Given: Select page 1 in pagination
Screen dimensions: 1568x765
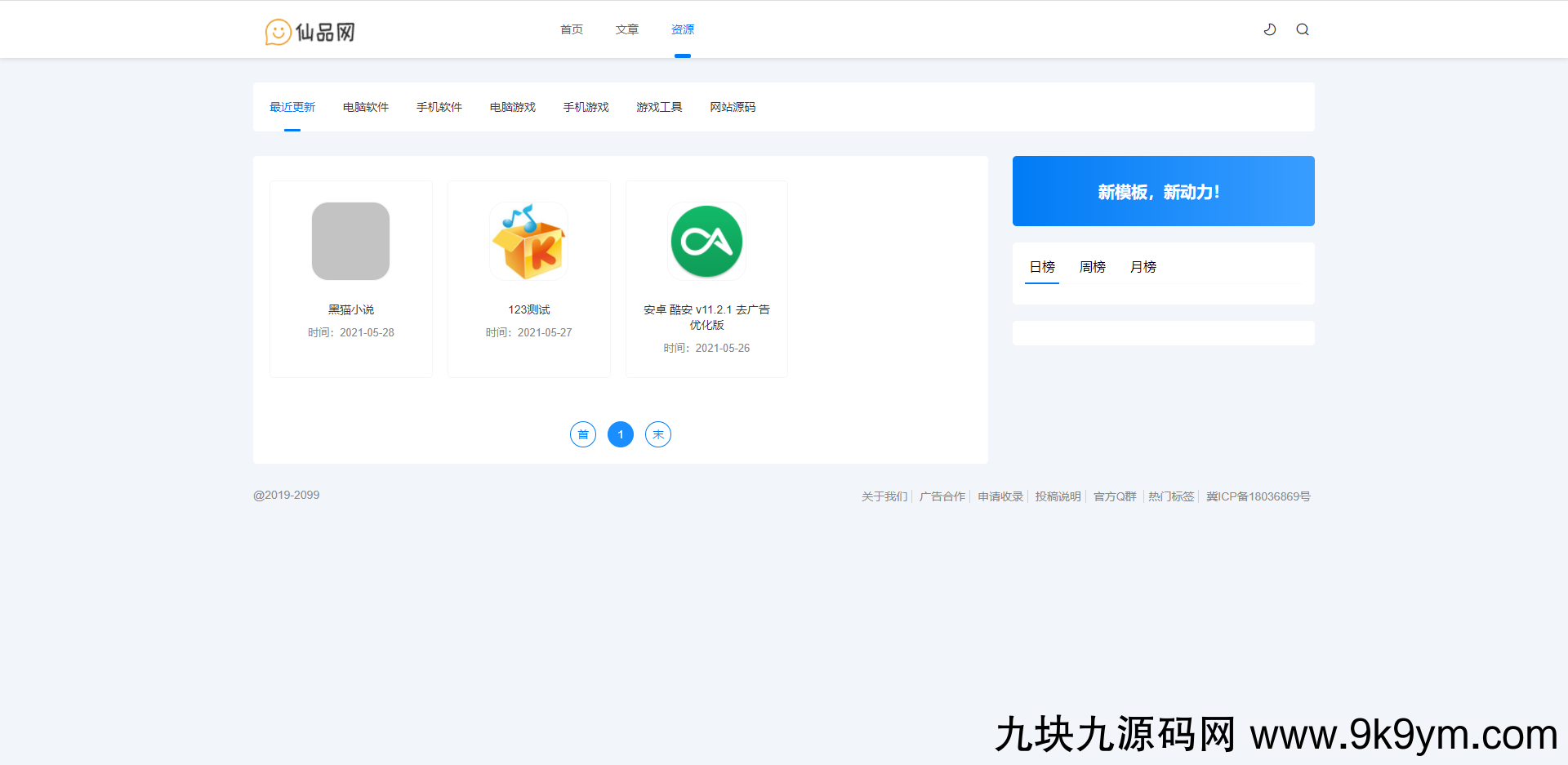Looking at the screenshot, I should pos(621,434).
